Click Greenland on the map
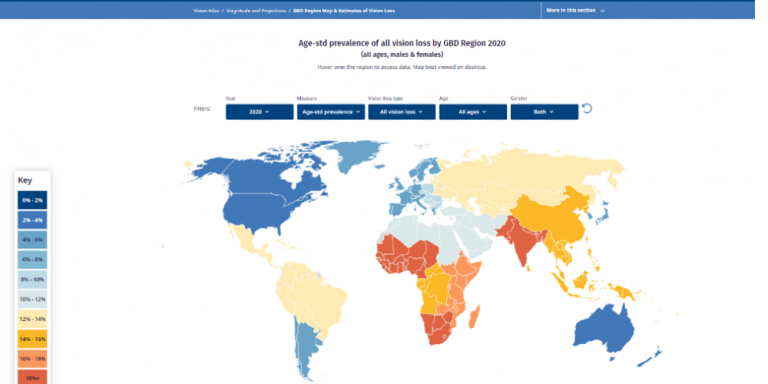768x384 pixels. click(355, 154)
